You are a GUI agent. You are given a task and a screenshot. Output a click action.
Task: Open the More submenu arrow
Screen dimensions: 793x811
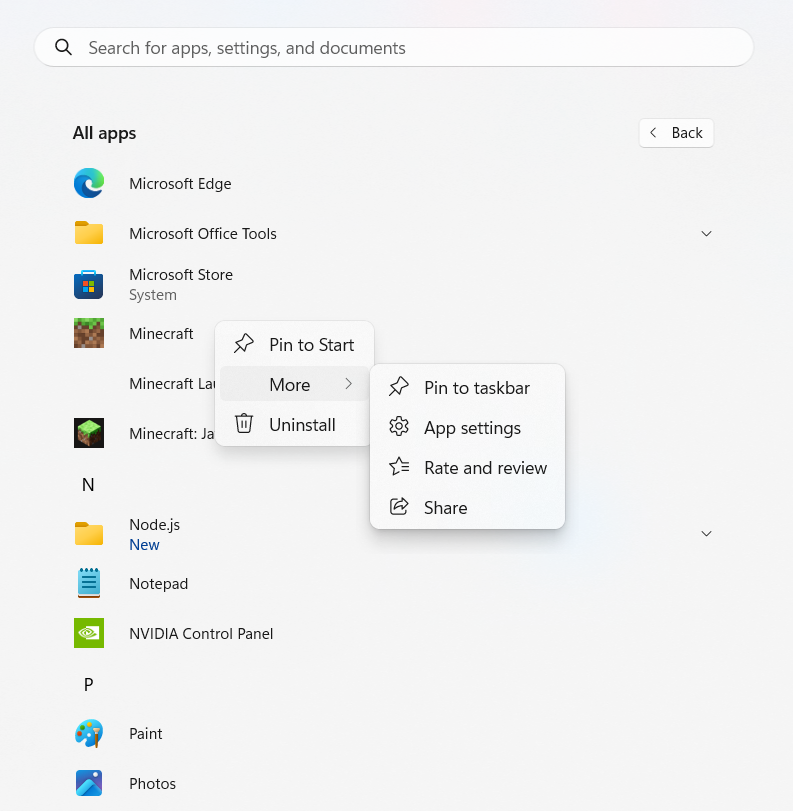(349, 384)
